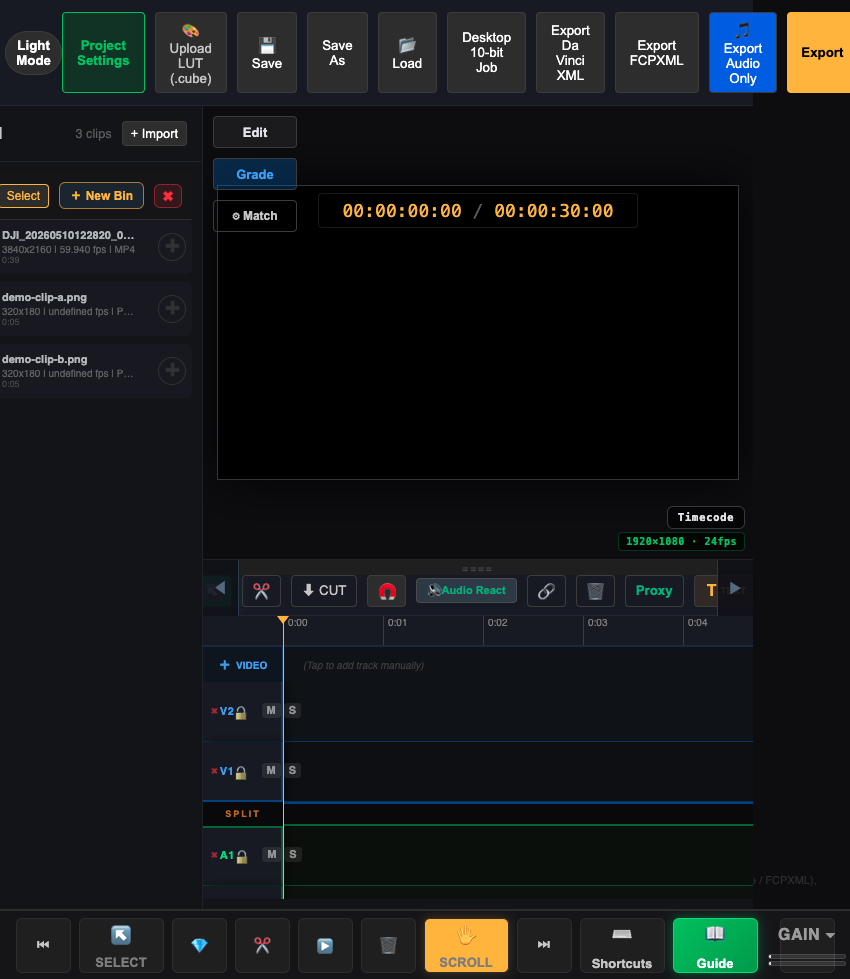850x979 pixels.
Task: Add demo-clip-a.png to the timeline
Action: [x=172, y=308]
